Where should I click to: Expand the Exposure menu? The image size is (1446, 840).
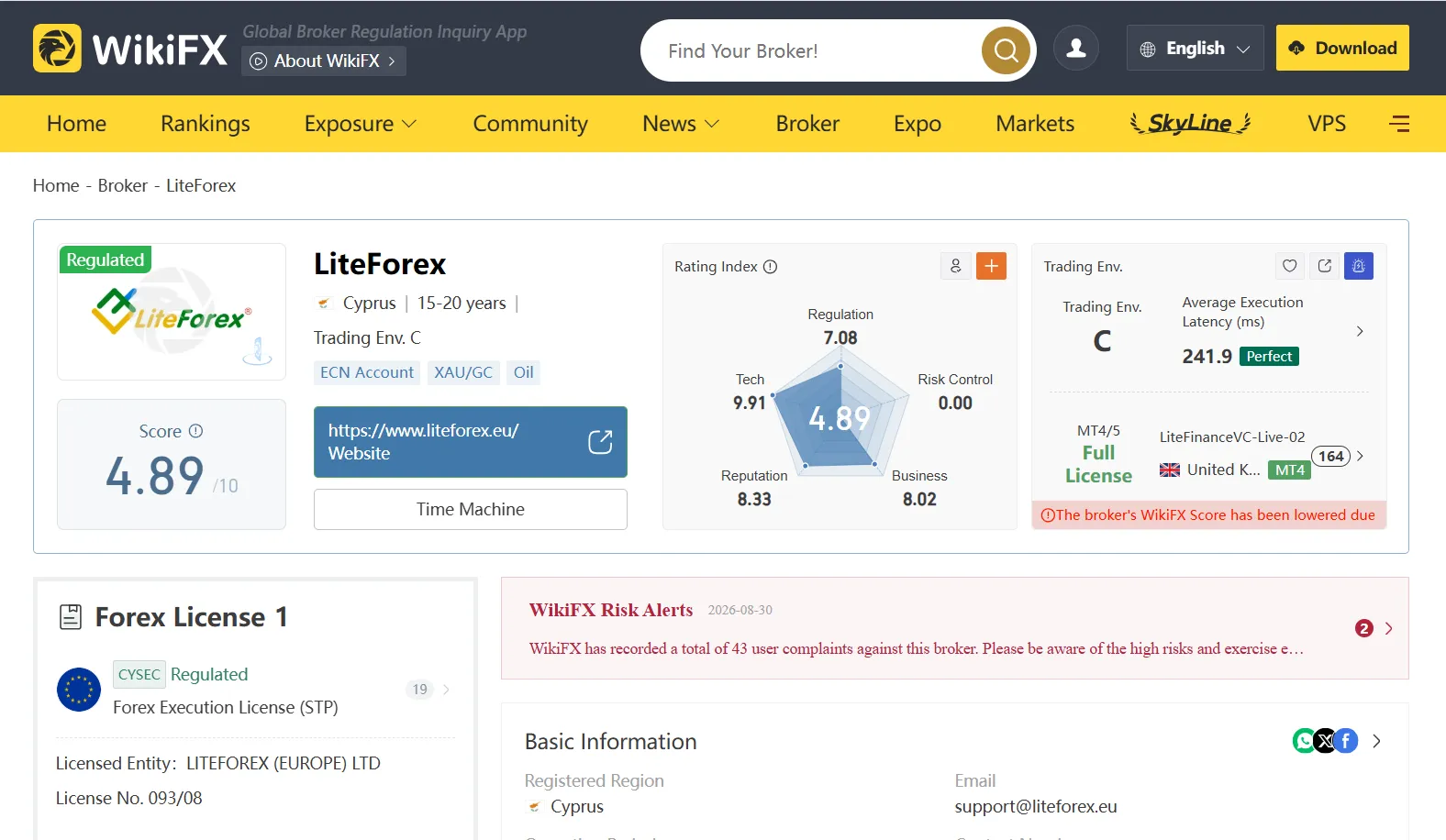[361, 124]
